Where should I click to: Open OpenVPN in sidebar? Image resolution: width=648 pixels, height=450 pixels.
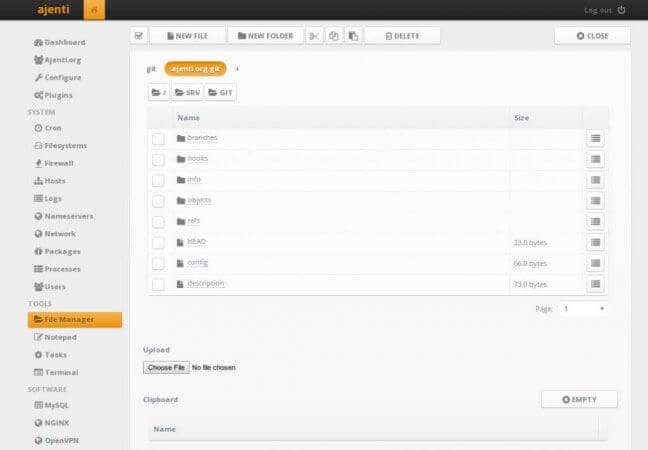point(56,440)
